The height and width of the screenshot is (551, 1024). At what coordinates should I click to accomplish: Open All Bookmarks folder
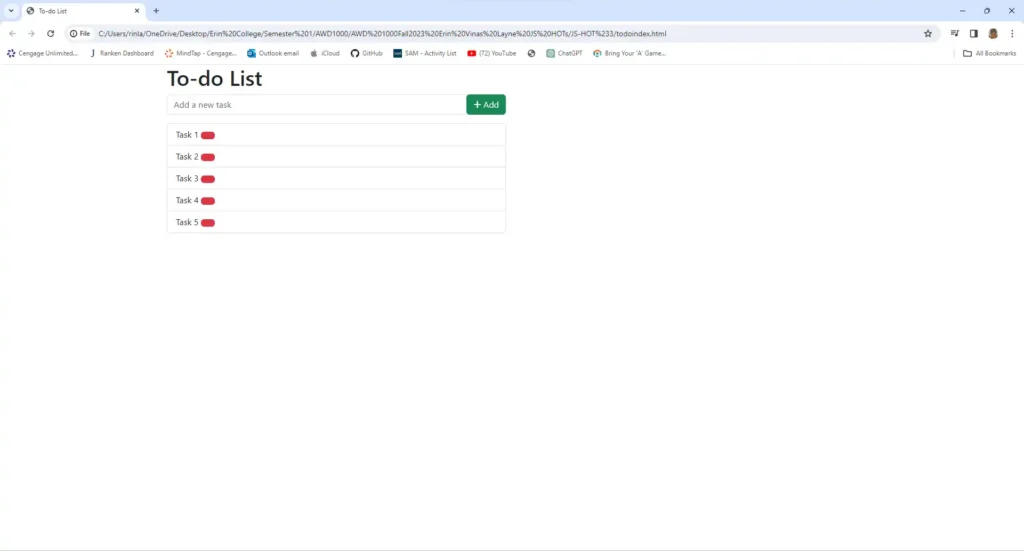coord(989,54)
